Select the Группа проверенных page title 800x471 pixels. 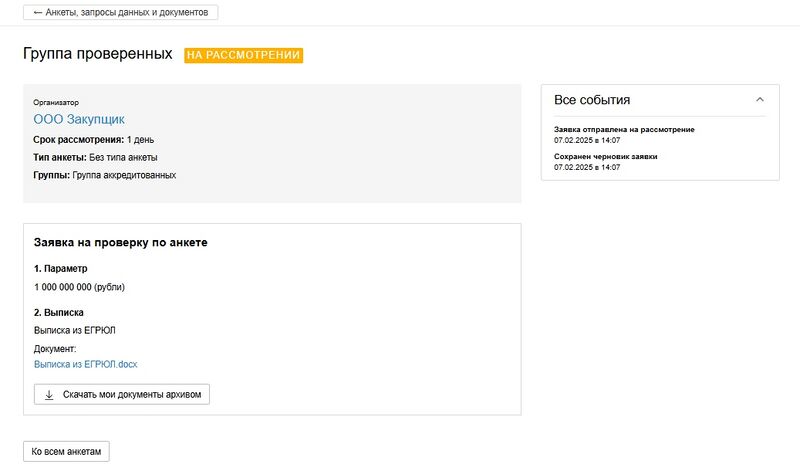(98, 54)
